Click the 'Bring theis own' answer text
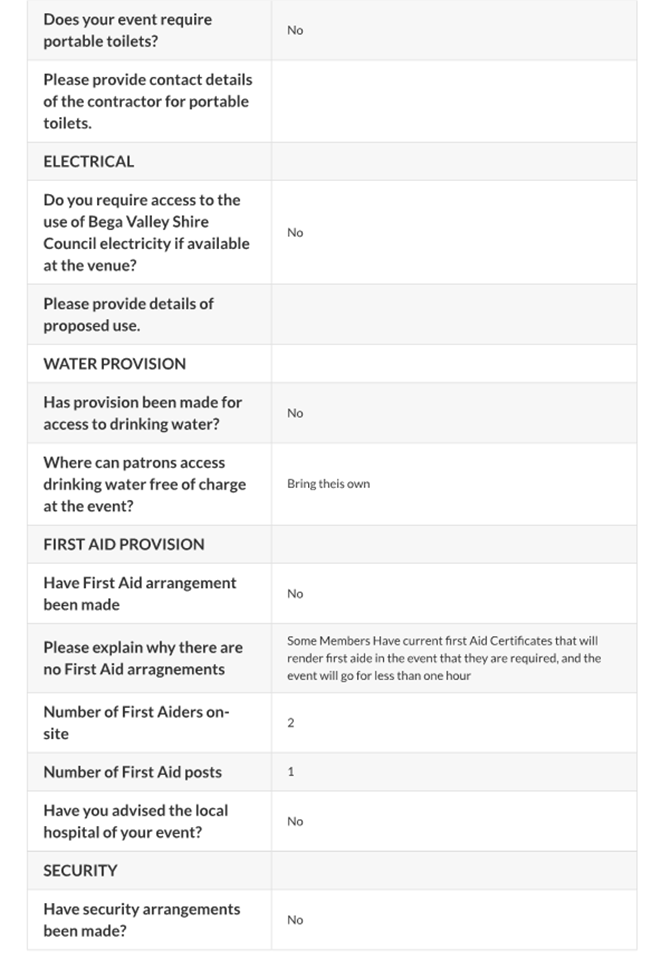 tap(328, 484)
